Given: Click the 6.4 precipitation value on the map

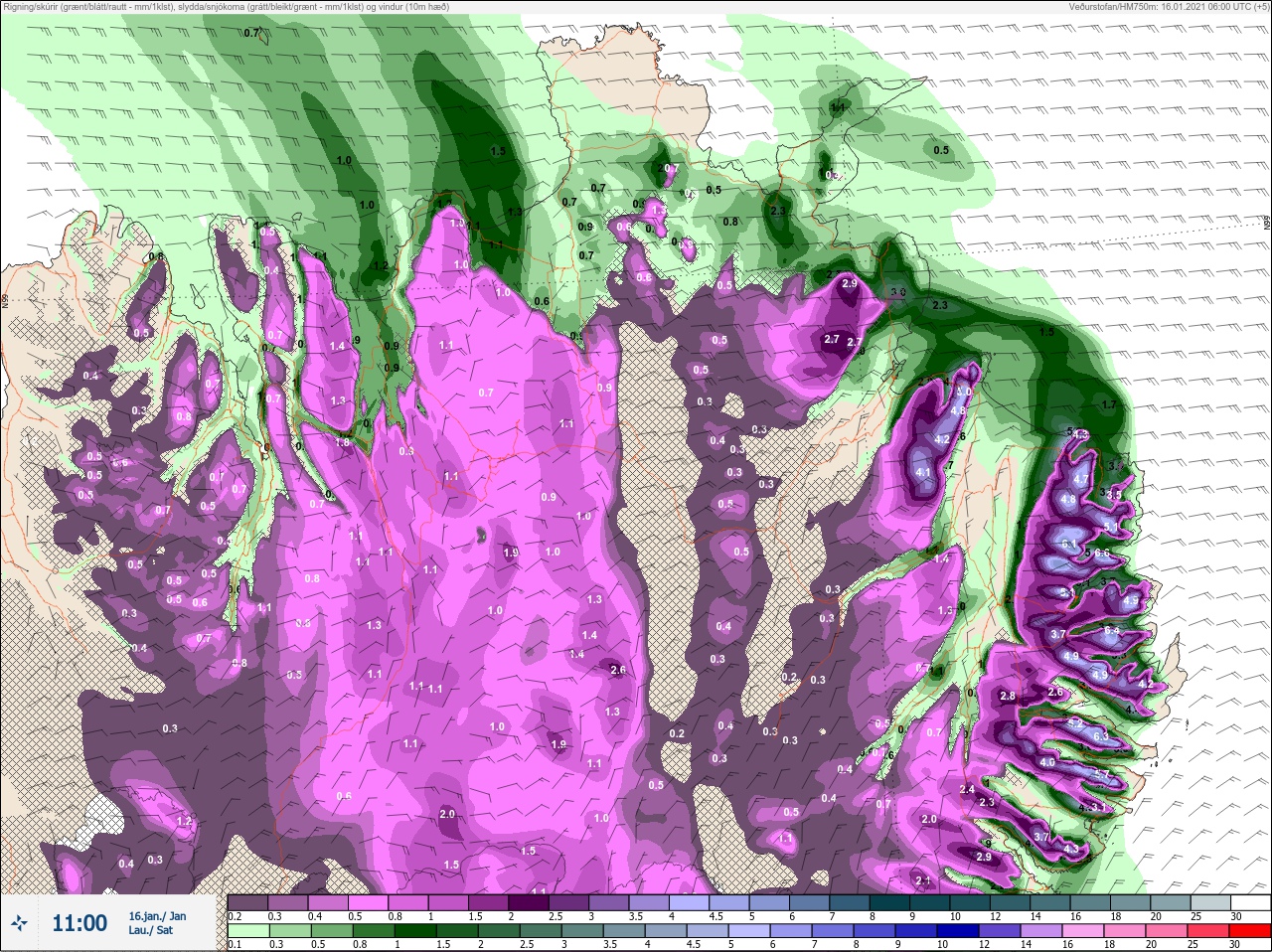Looking at the screenshot, I should click(x=1111, y=630).
